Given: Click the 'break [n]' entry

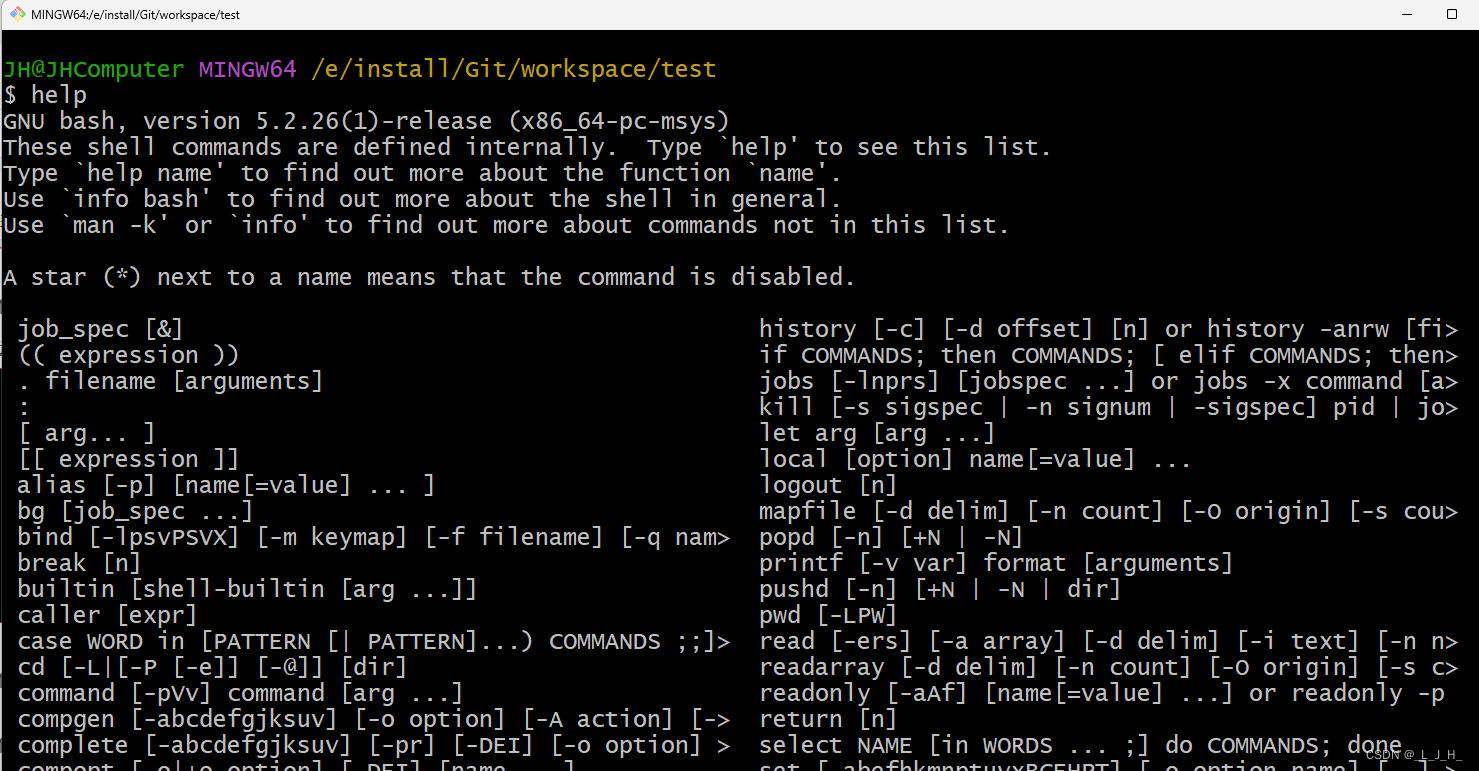Looking at the screenshot, I should (x=79, y=563).
